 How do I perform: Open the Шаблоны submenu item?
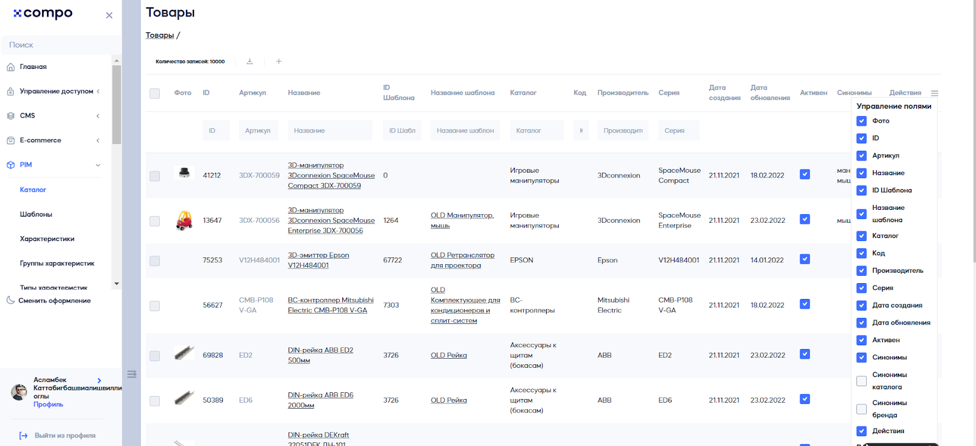(36, 214)
